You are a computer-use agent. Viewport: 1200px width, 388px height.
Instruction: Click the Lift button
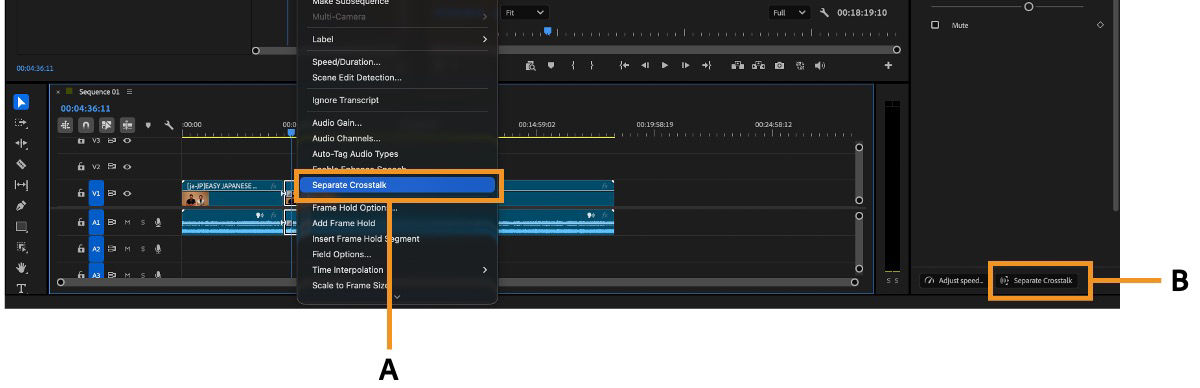pyautogui.click(x=737, y=65)
